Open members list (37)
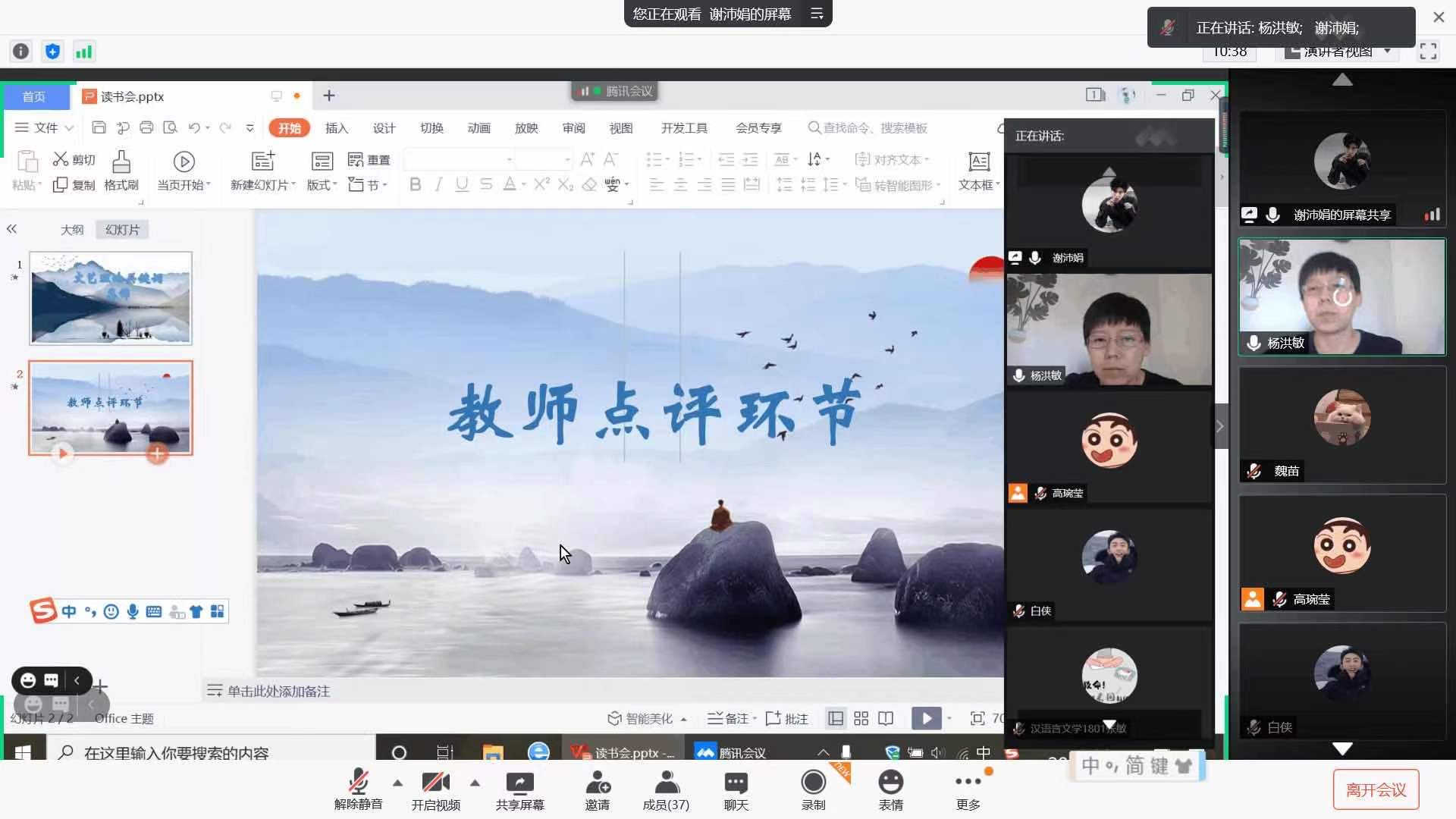Viewport: 1456px width, 819px height. (x=666, y=783)
